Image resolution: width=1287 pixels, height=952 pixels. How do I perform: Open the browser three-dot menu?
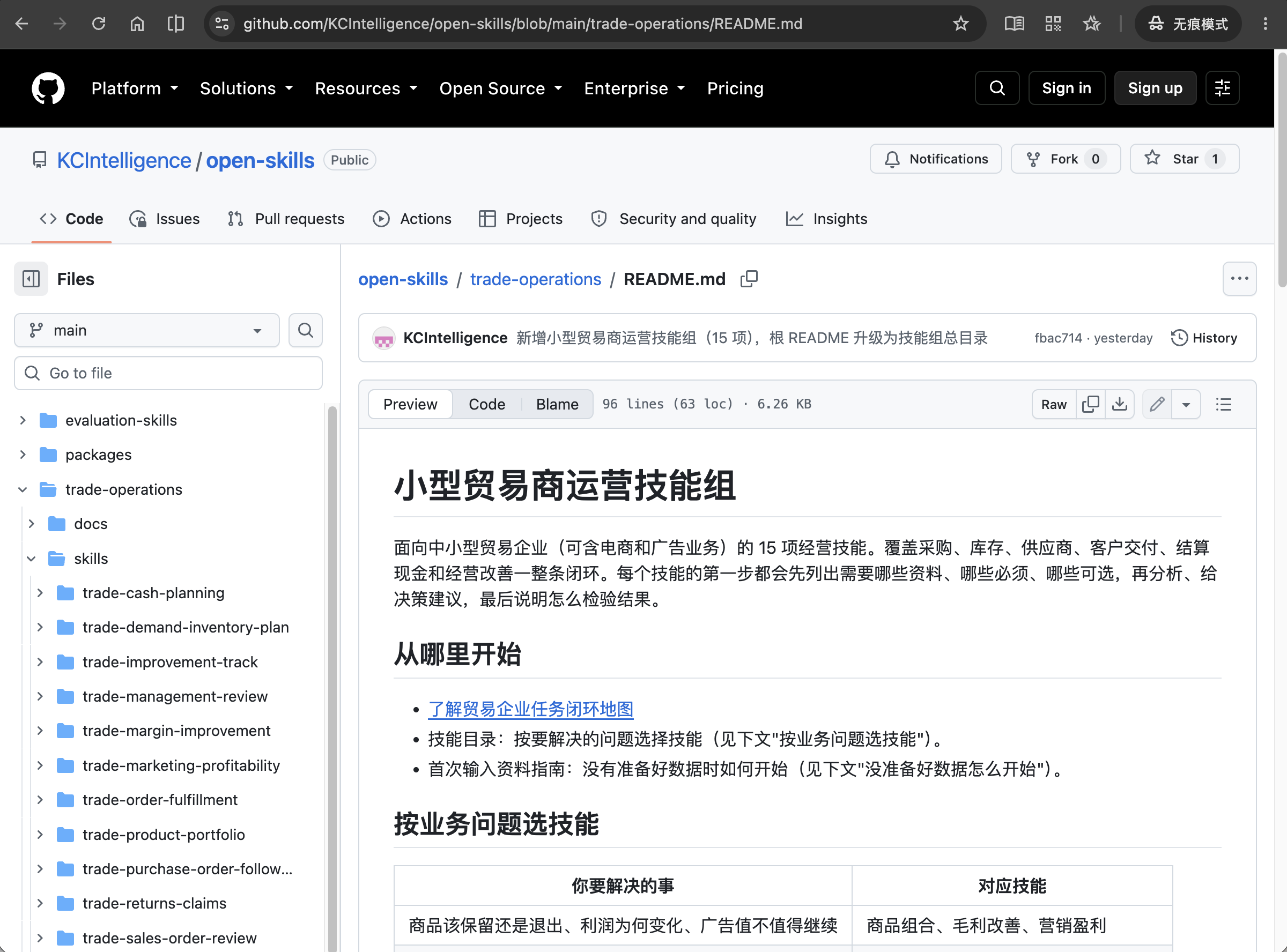(1265, 24)
